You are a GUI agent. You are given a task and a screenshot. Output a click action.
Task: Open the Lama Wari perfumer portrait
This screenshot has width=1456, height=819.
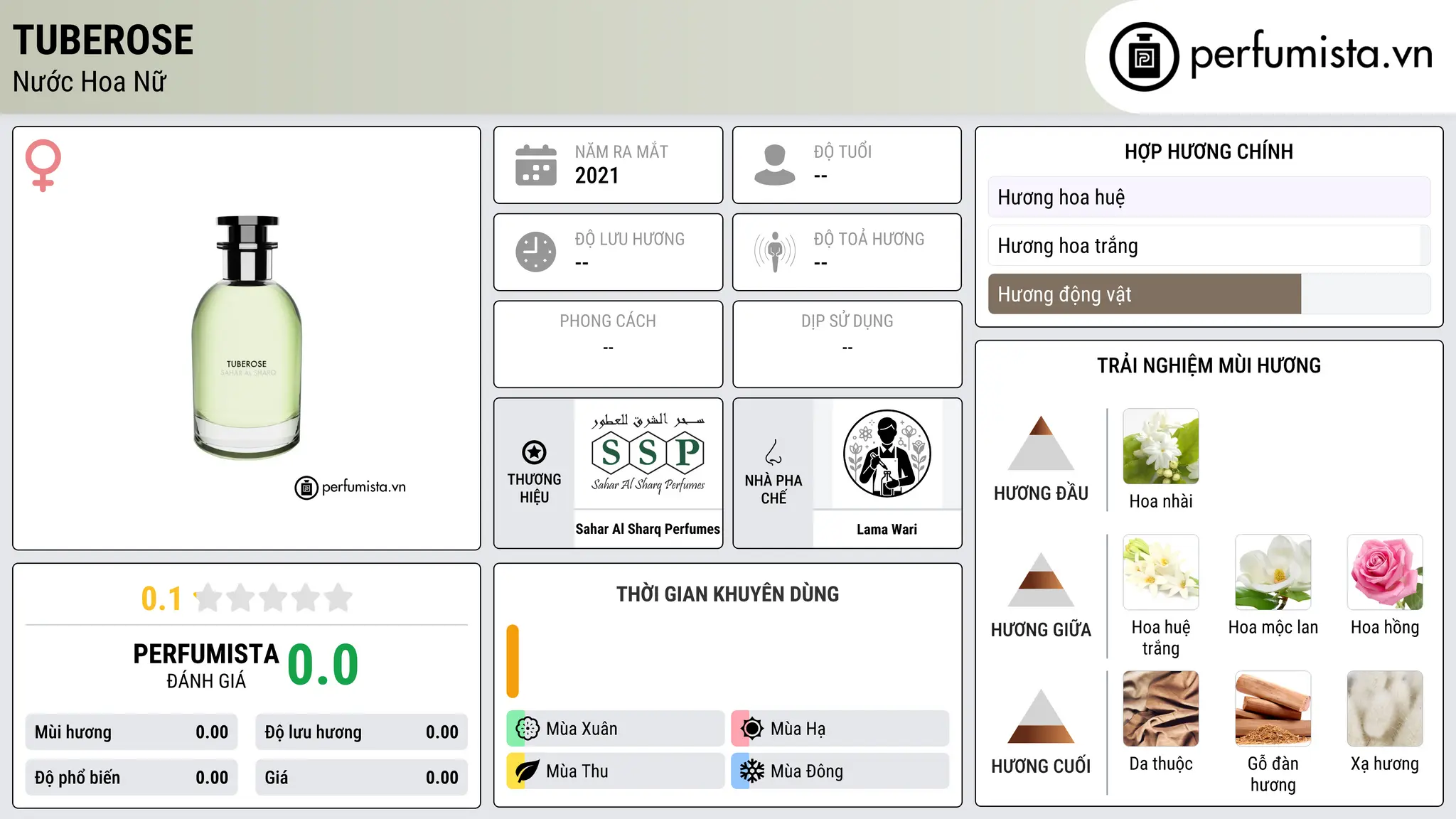coord(887,454)
